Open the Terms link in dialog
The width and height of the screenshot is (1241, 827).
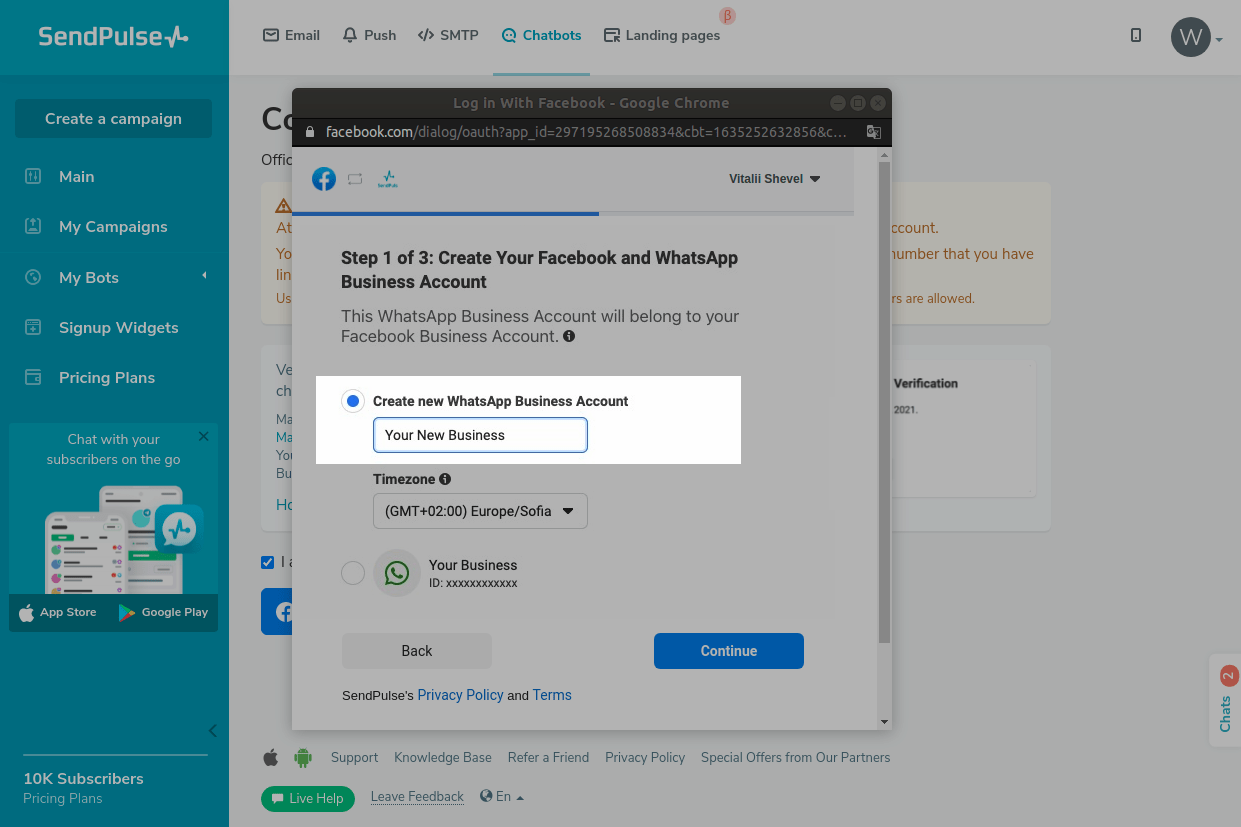click(x=552, y=695)
